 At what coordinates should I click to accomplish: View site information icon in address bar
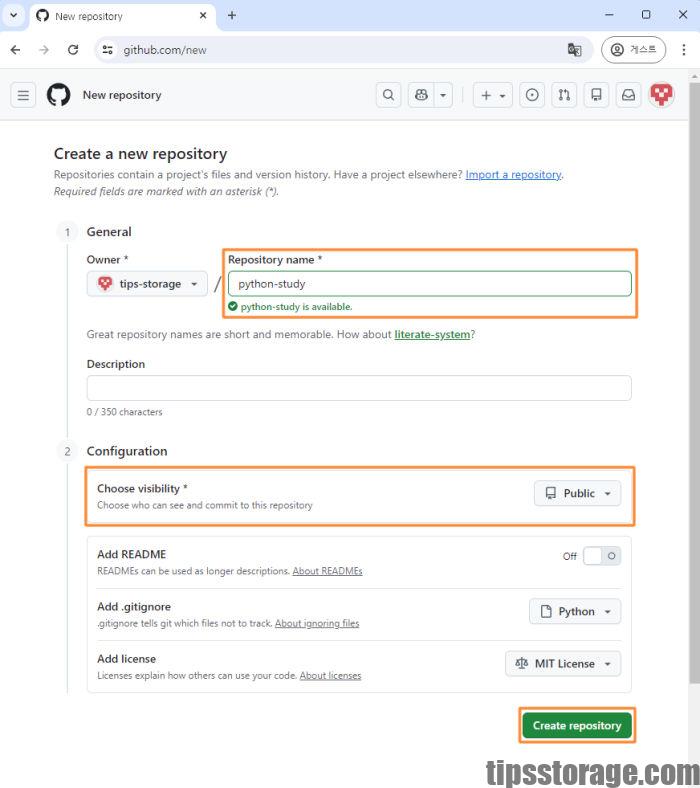tap(108, 50)
